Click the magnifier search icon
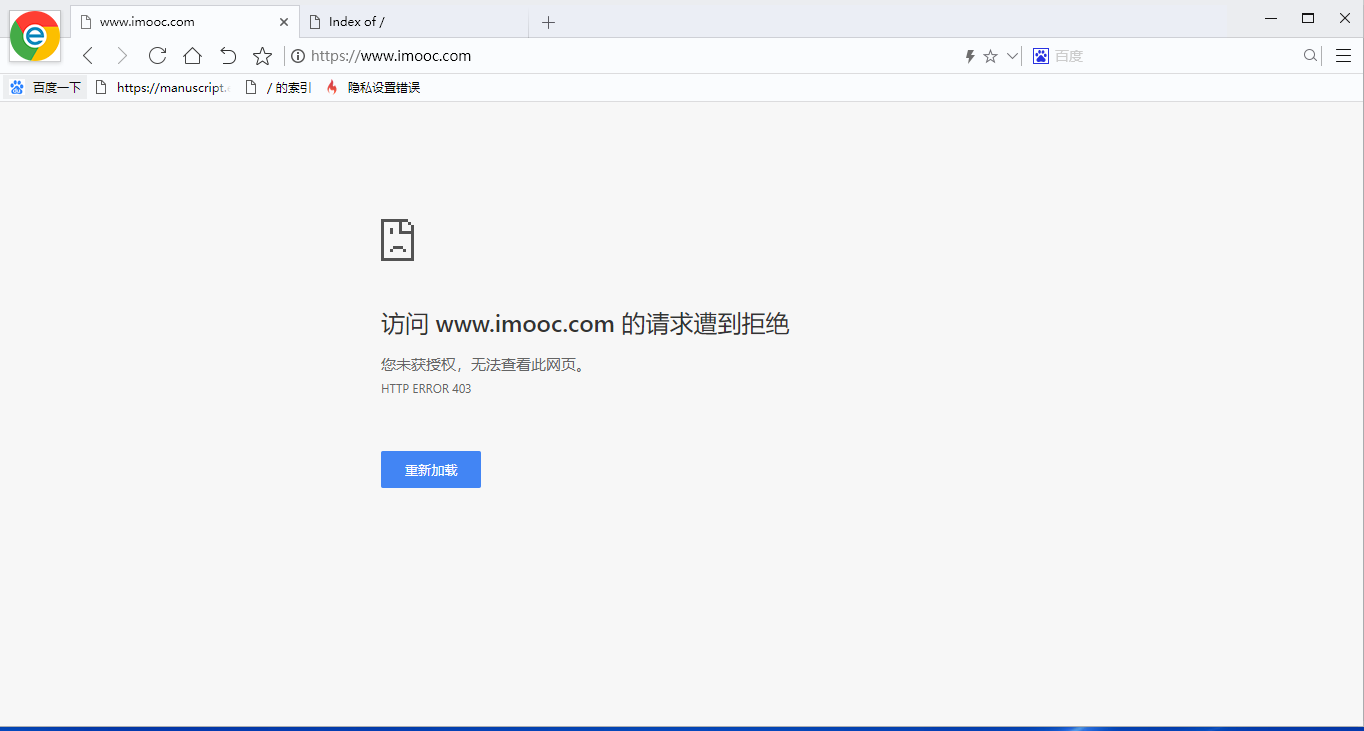1364x731 pixels. (x=1310, y=56)
